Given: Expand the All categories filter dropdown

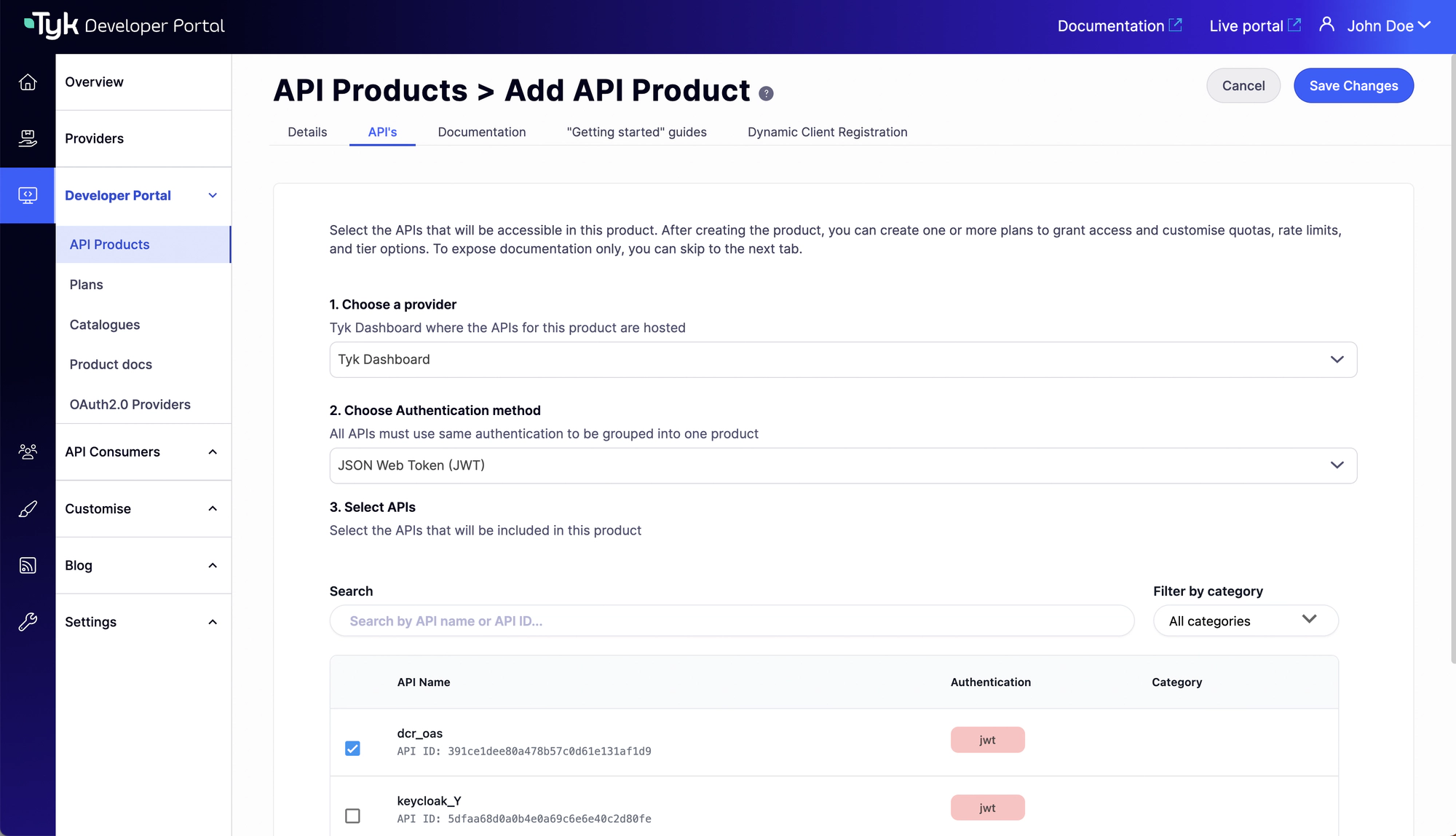Looking at the screenshot, I should [x=1246, y=620].
